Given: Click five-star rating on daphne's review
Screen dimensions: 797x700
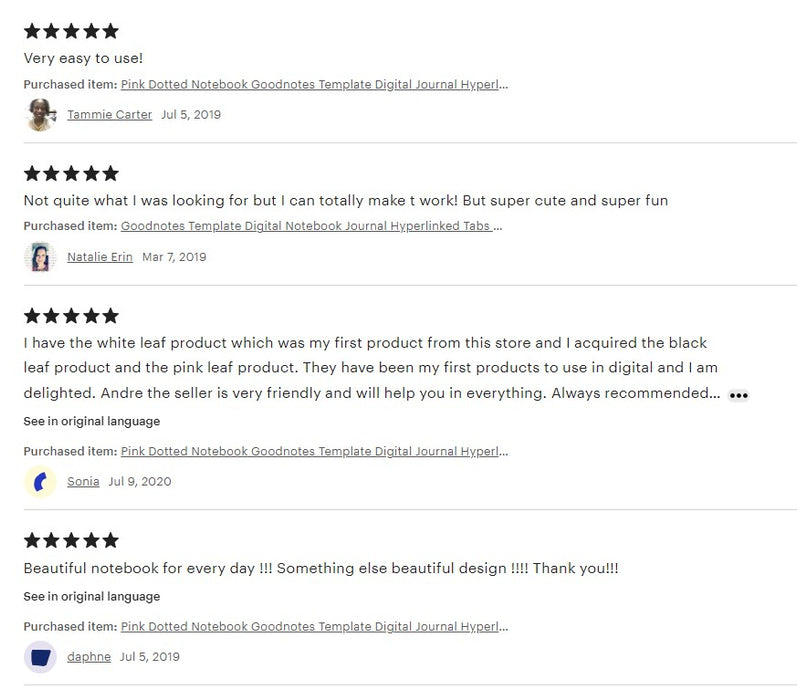Looking at the screenshot, I should coord(71,541).
